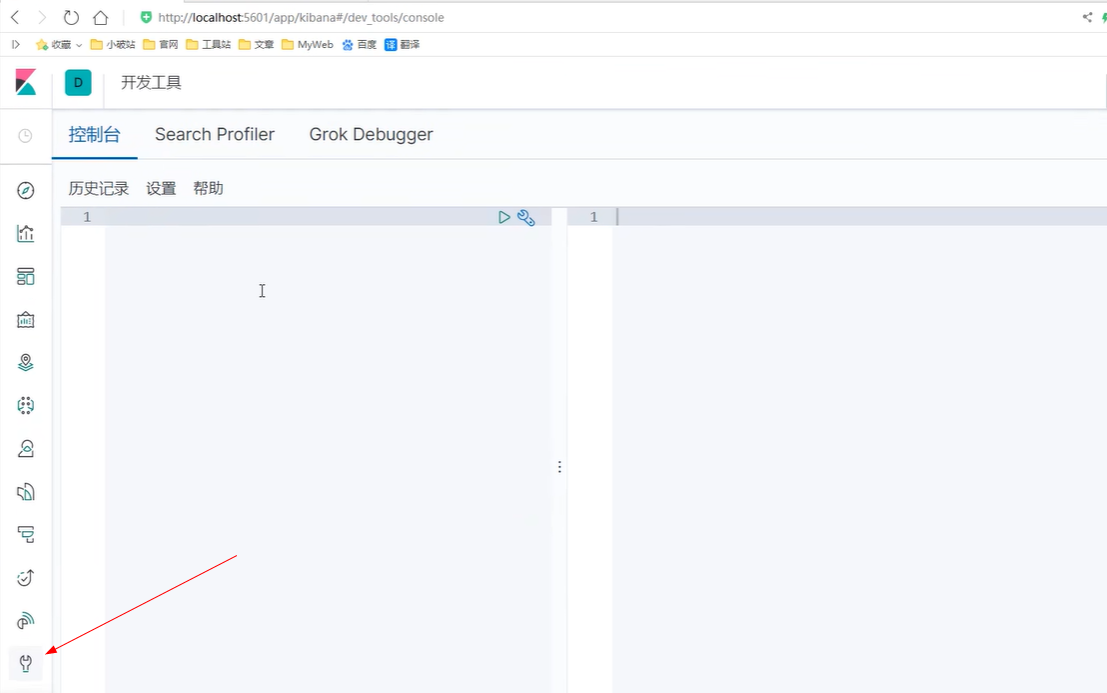Click the browser address bar URL
The height and width of the screenshot is (693, 1107).
[301, 17]
